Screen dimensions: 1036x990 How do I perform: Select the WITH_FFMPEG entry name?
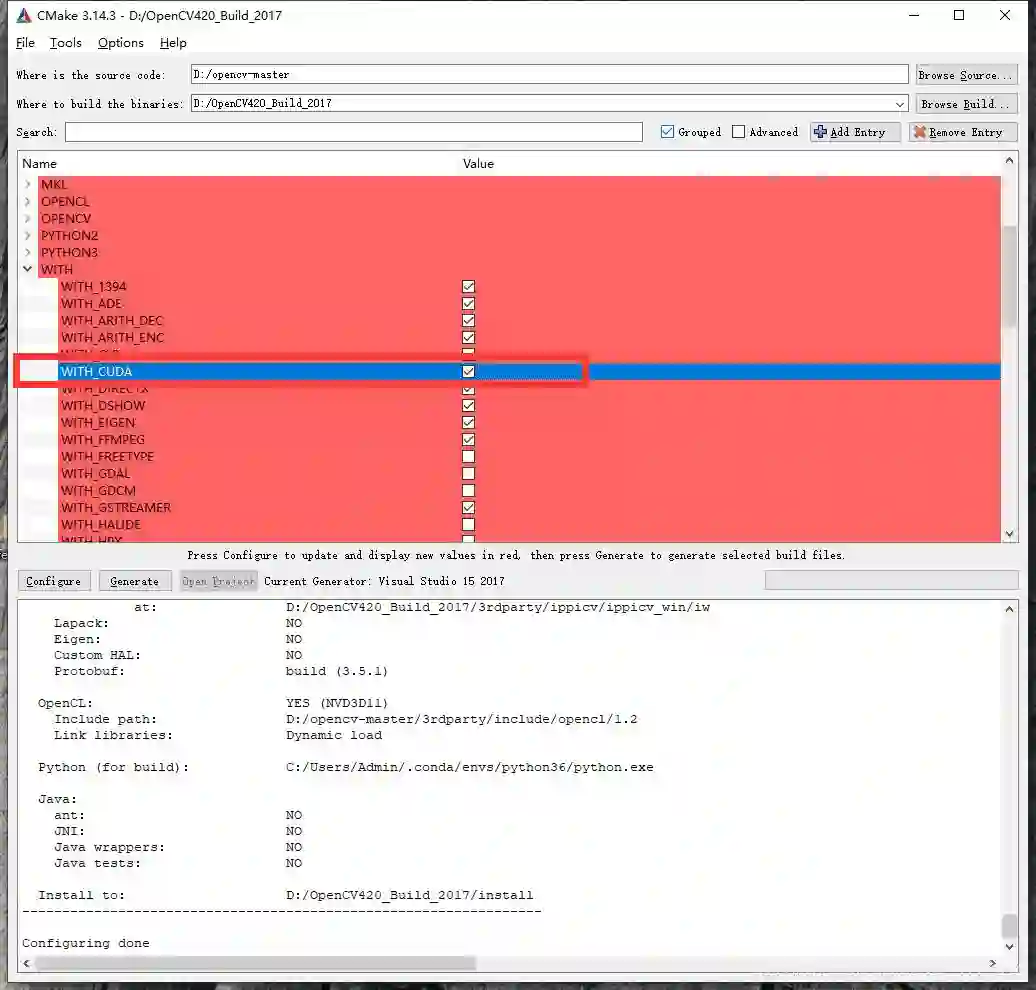pos(102,439)
